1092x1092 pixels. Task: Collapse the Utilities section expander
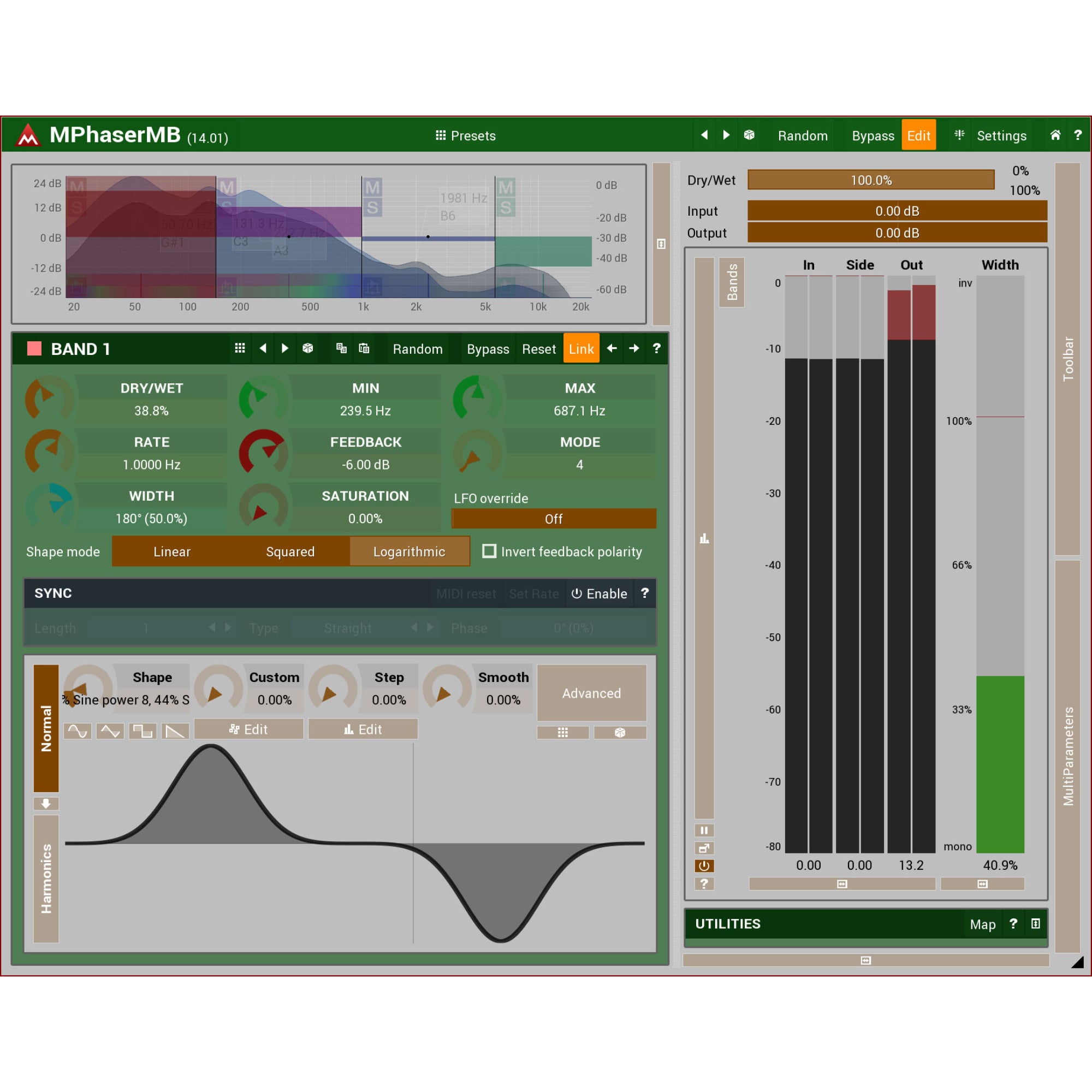[1035, 924]
